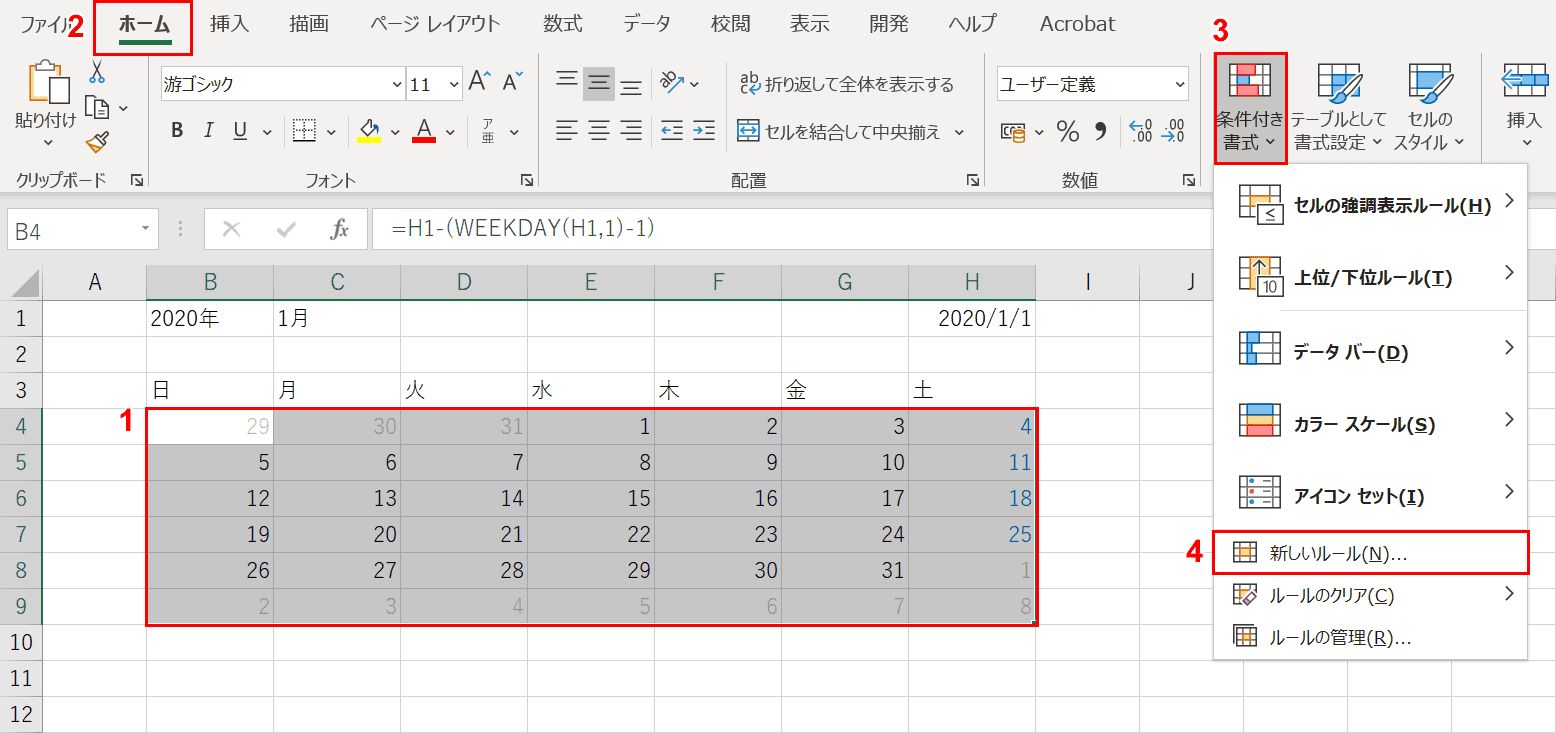Open 配置 group dialog launcher
The image size is (1556, 733).
click(x=972, y=180)
